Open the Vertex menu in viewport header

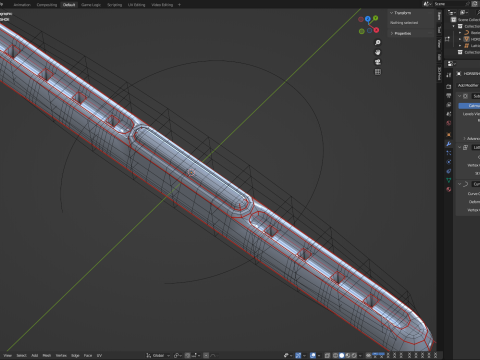point(61,355)
